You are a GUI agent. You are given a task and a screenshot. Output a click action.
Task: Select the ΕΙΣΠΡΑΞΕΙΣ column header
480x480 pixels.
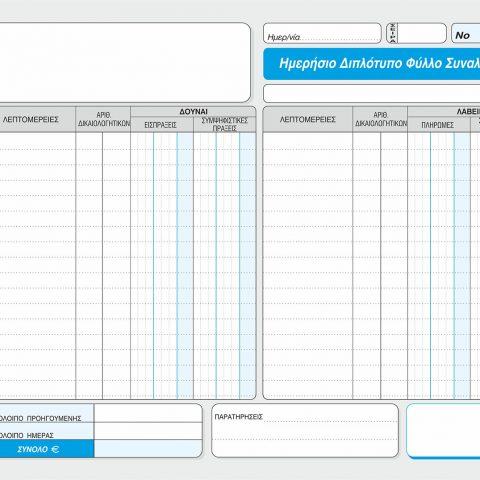(162, 125)
